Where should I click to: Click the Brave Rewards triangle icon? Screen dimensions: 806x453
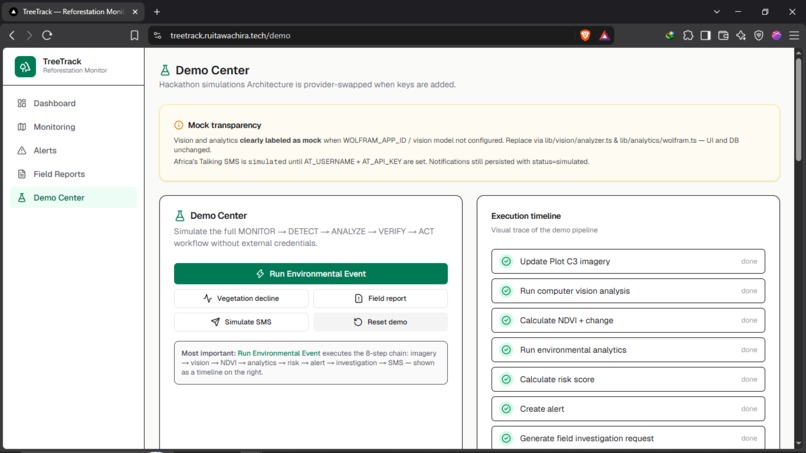tap(604, 35)
